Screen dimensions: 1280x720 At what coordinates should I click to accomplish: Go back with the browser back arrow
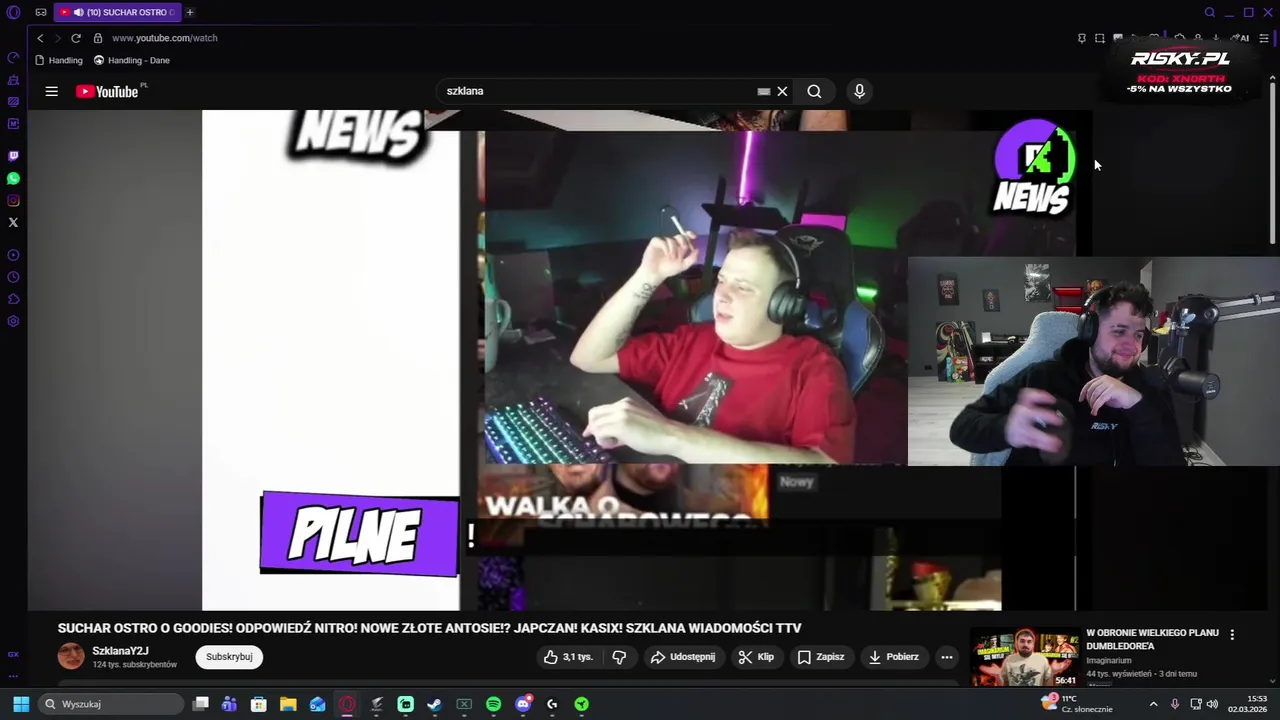[40, 38]
